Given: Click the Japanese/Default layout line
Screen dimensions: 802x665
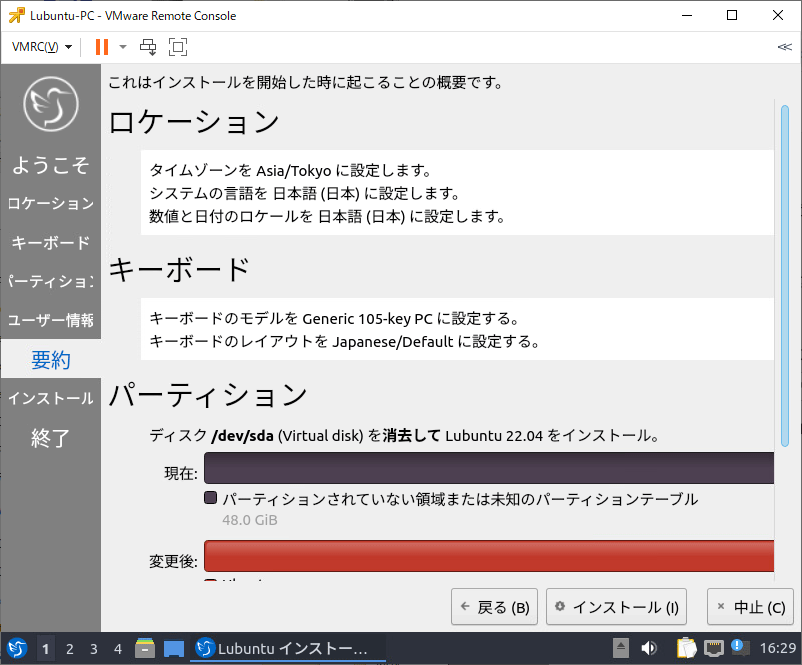Looking at the screenshot, I should click(345, 341).
